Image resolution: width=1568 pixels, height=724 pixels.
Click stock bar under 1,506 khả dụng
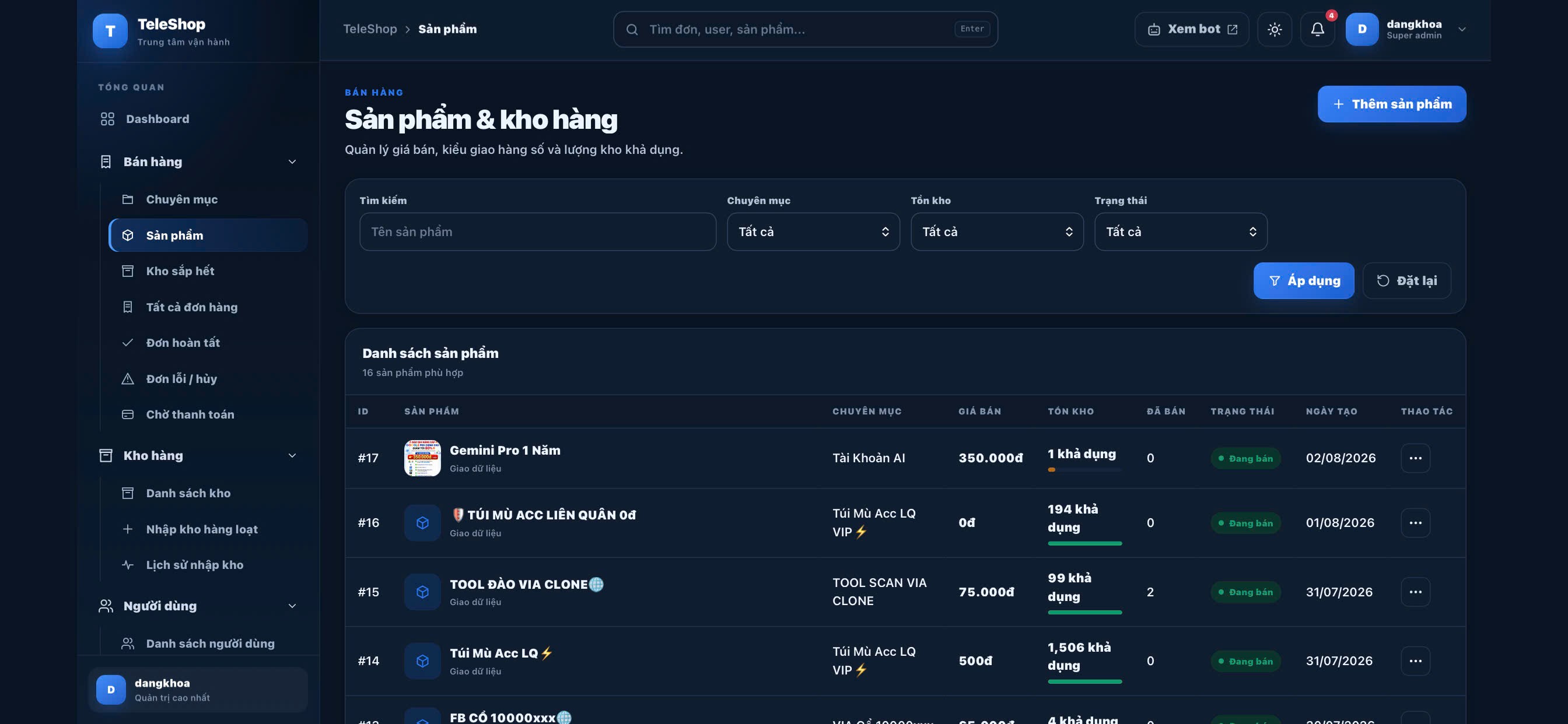tap(1084, 682)
